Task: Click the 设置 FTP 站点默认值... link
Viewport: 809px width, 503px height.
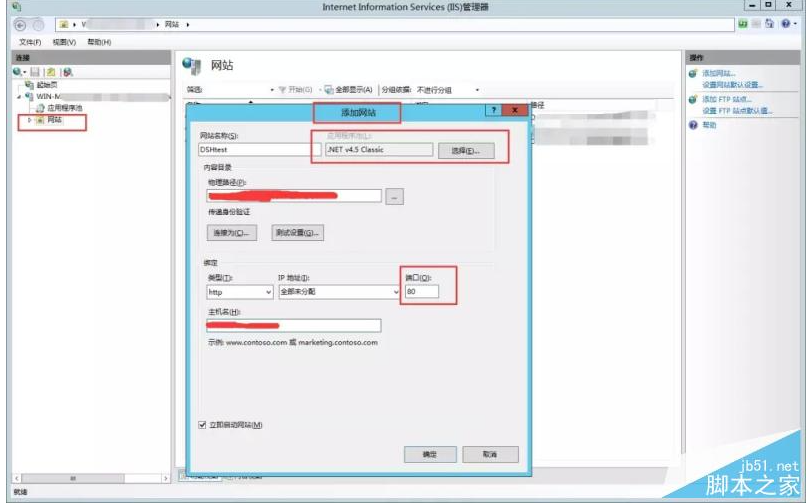Action: 737,110
